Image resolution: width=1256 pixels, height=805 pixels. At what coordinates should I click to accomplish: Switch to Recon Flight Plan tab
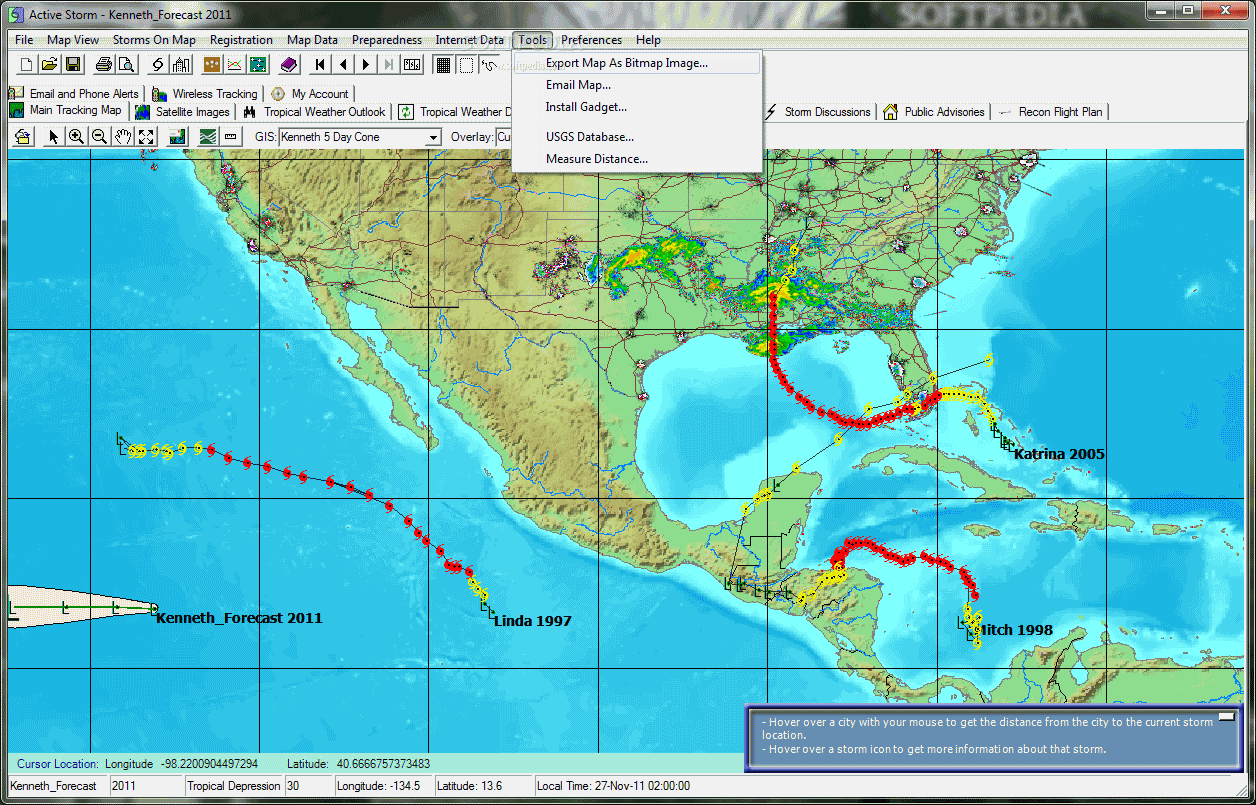tap(1051, 112)
